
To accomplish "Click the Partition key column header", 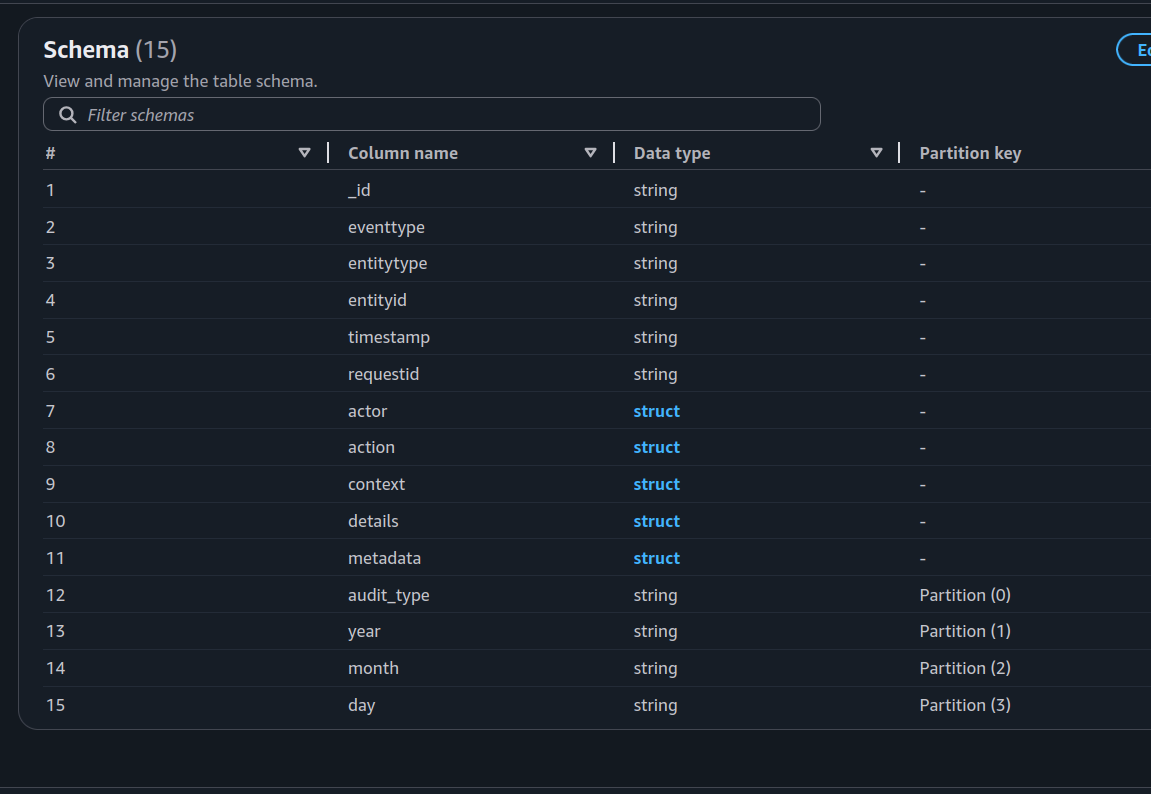I will tap(969, 153).
